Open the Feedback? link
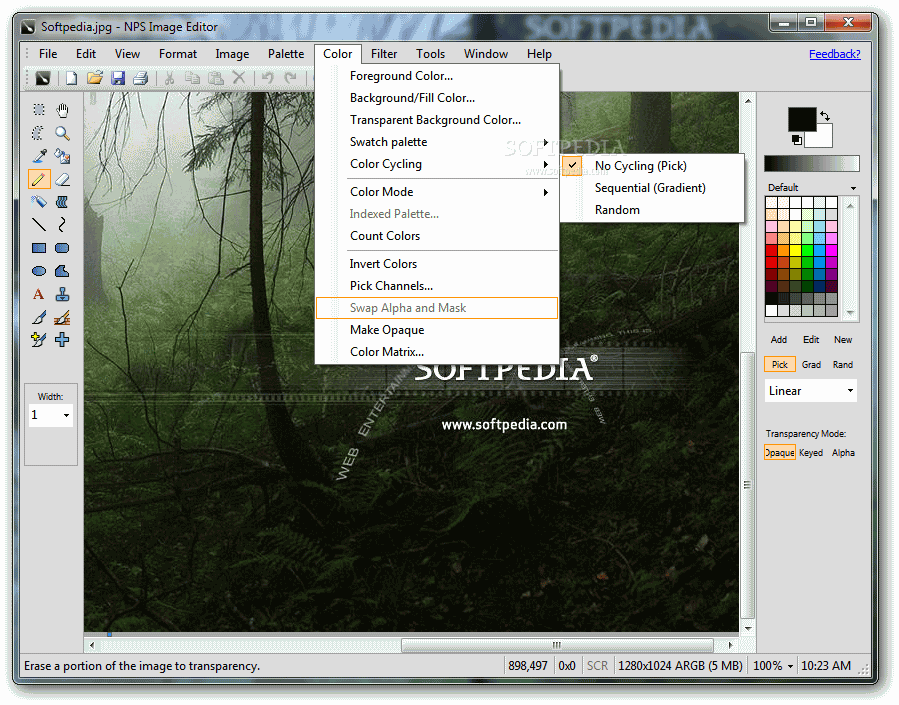This screenshot has width=899, height=705. tap(835, 54)
